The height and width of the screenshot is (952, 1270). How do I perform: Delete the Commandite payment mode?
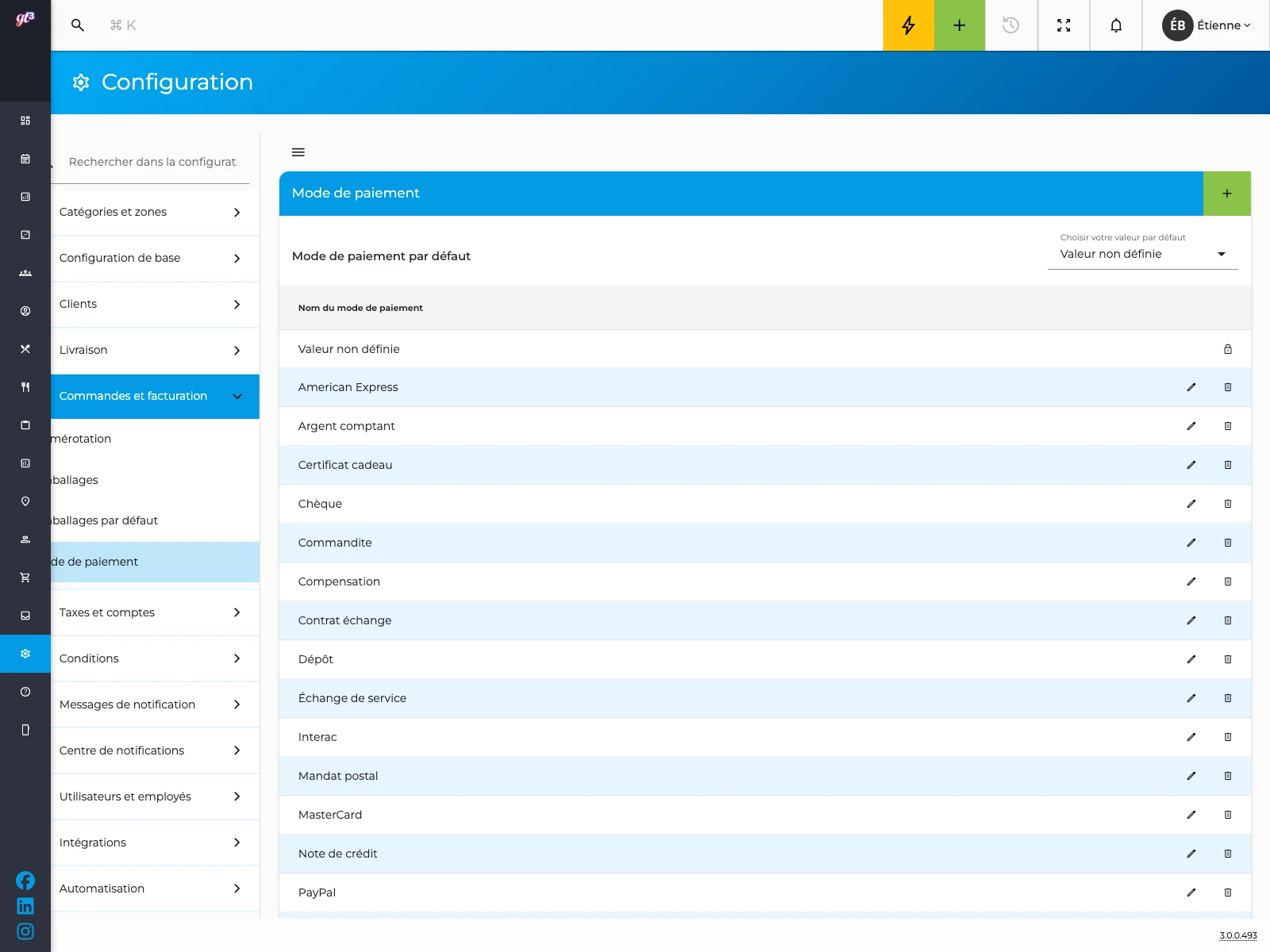(1228, 543)
